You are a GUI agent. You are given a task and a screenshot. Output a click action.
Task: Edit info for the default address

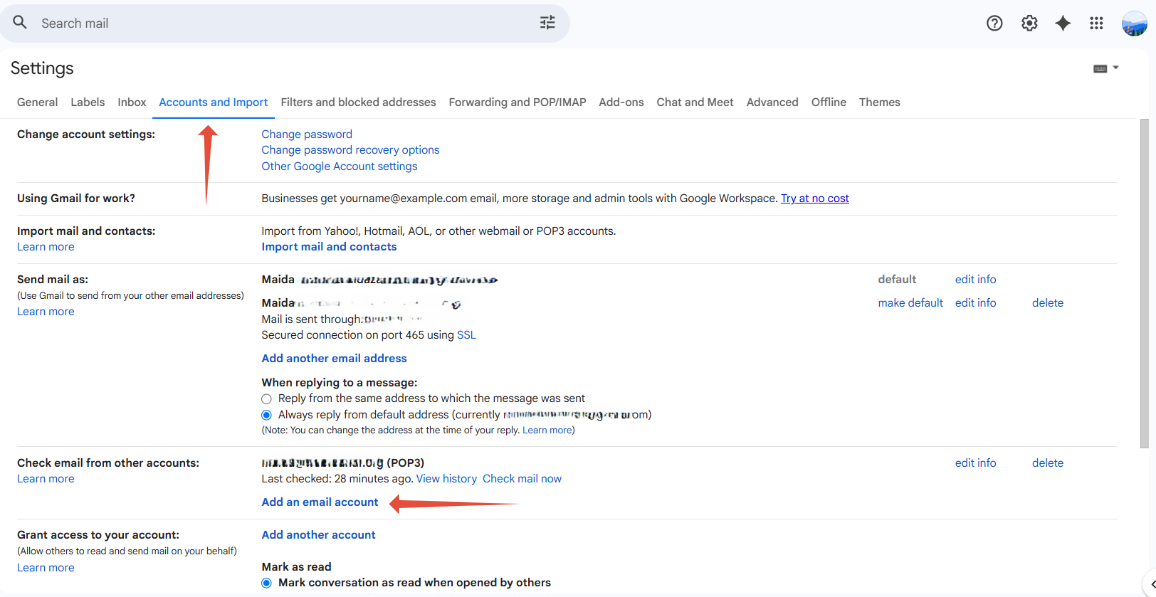975,279
